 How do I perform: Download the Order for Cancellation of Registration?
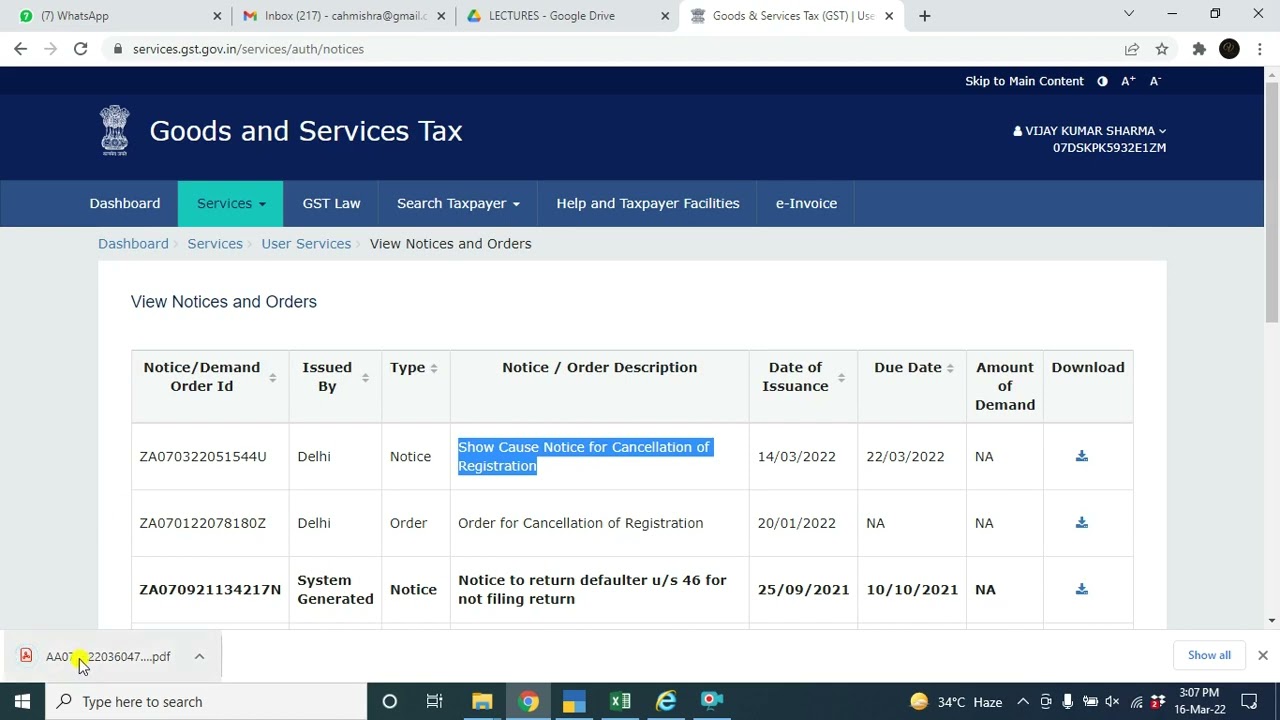(1081, 523)
